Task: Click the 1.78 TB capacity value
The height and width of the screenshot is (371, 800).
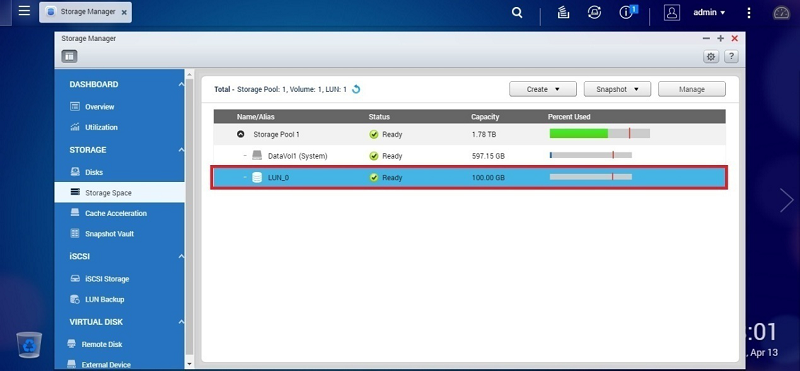Action: click(x=484, y=135)
